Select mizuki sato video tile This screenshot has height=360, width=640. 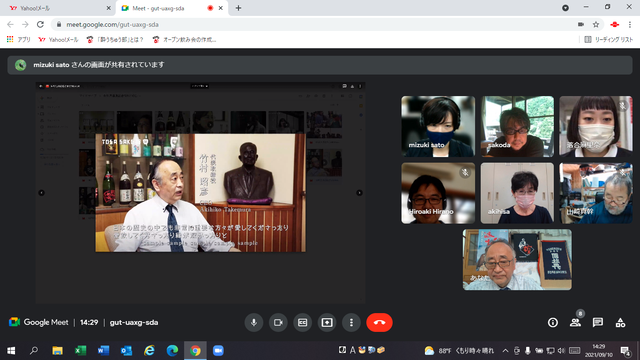pyautogui.click(x=438, y=127)
